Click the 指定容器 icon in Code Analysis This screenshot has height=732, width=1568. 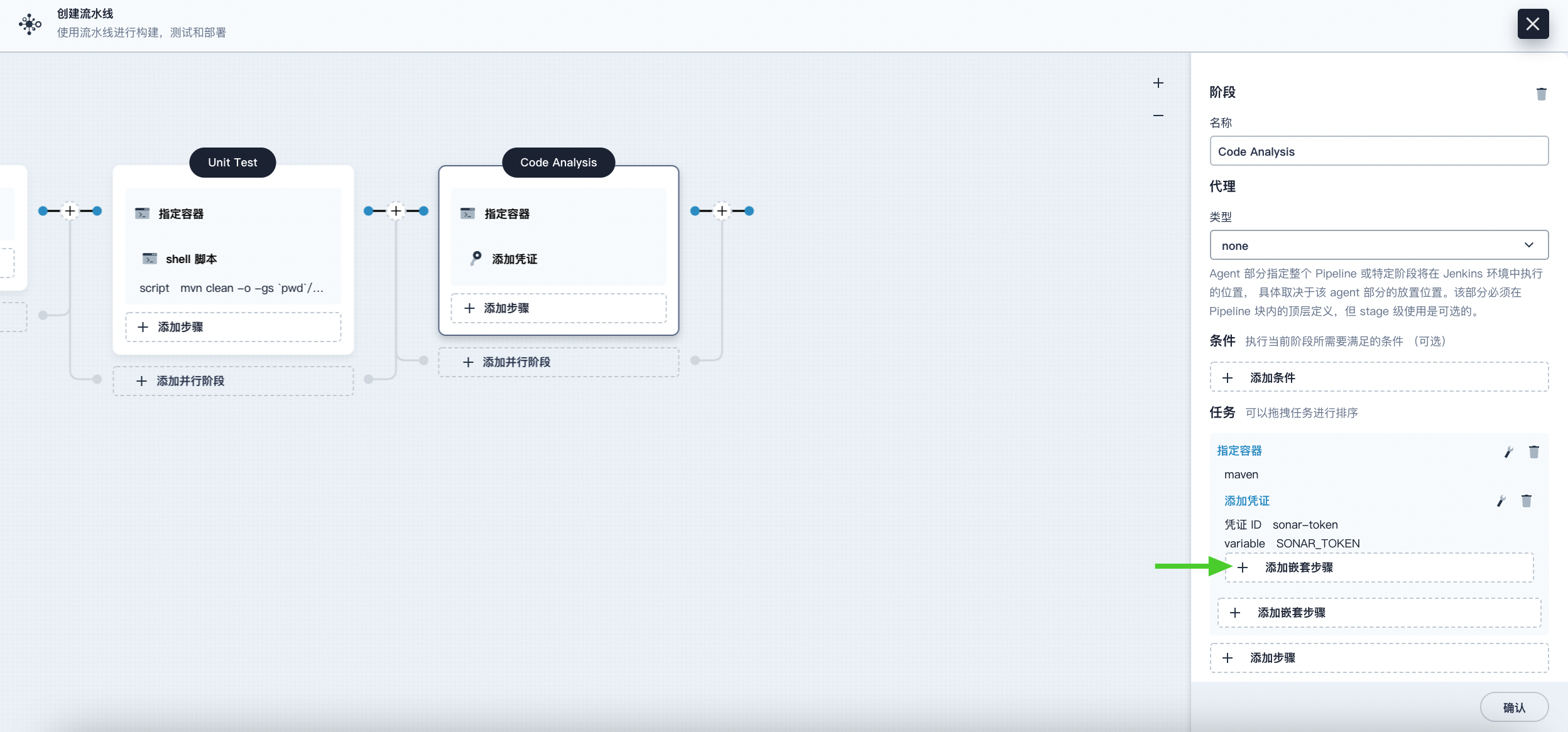467,213
